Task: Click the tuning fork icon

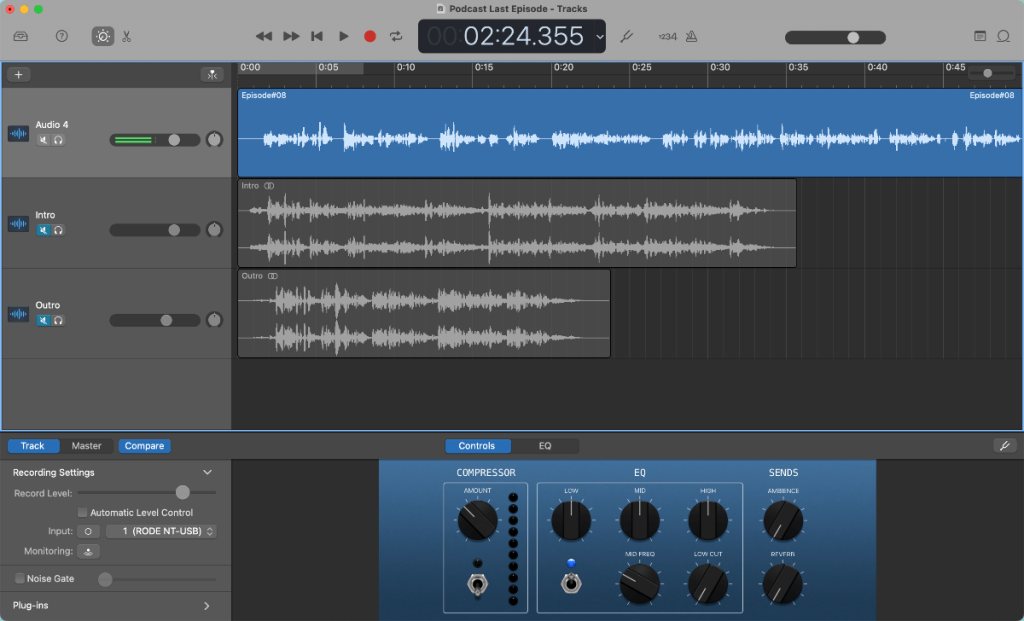Action: (x=626, y=36)
